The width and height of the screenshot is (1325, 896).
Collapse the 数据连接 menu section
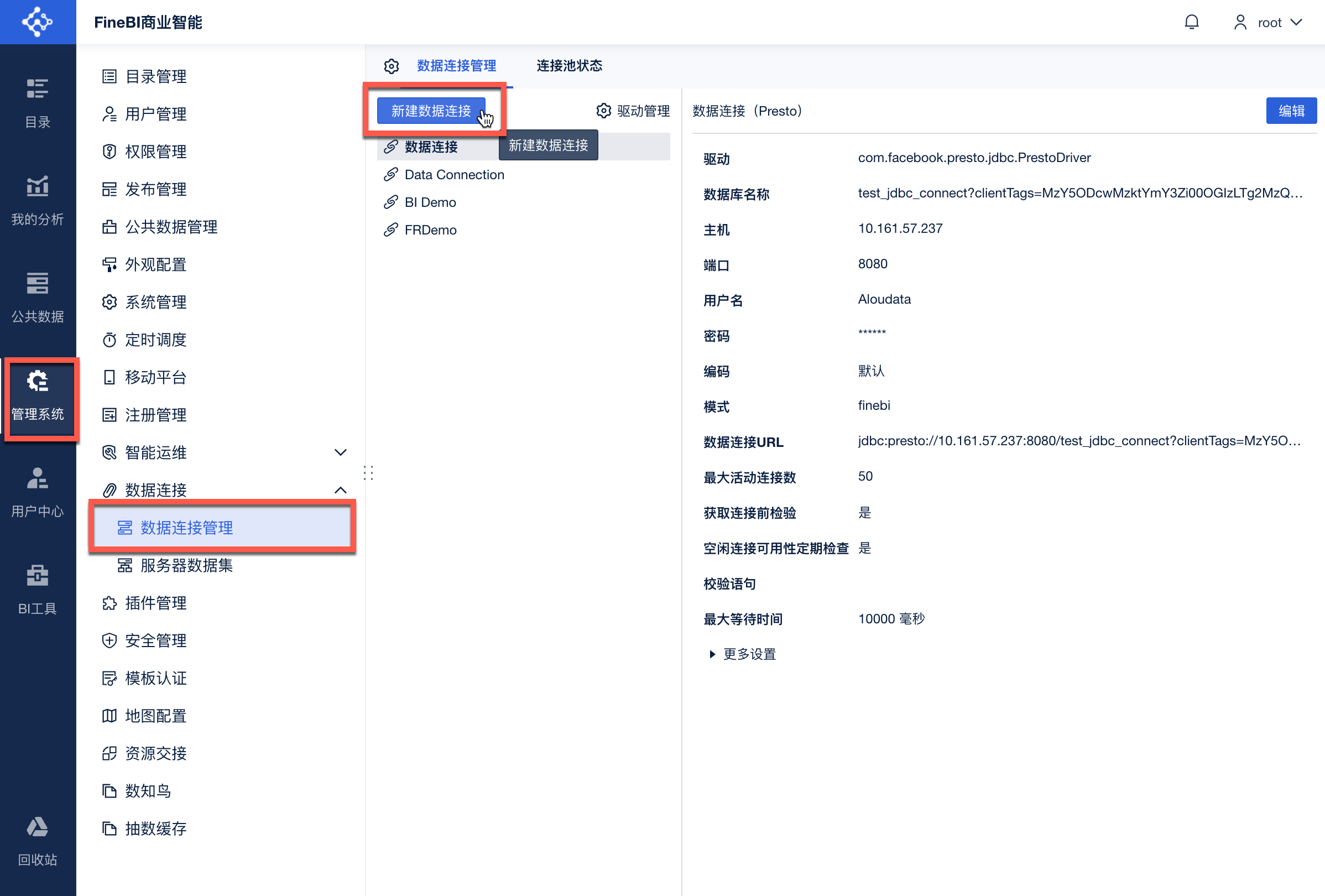coord(340,490)
